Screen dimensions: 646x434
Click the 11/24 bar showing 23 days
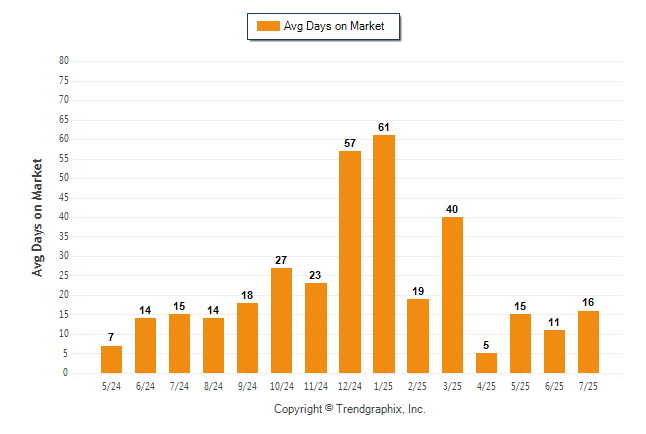coord(316,328)
